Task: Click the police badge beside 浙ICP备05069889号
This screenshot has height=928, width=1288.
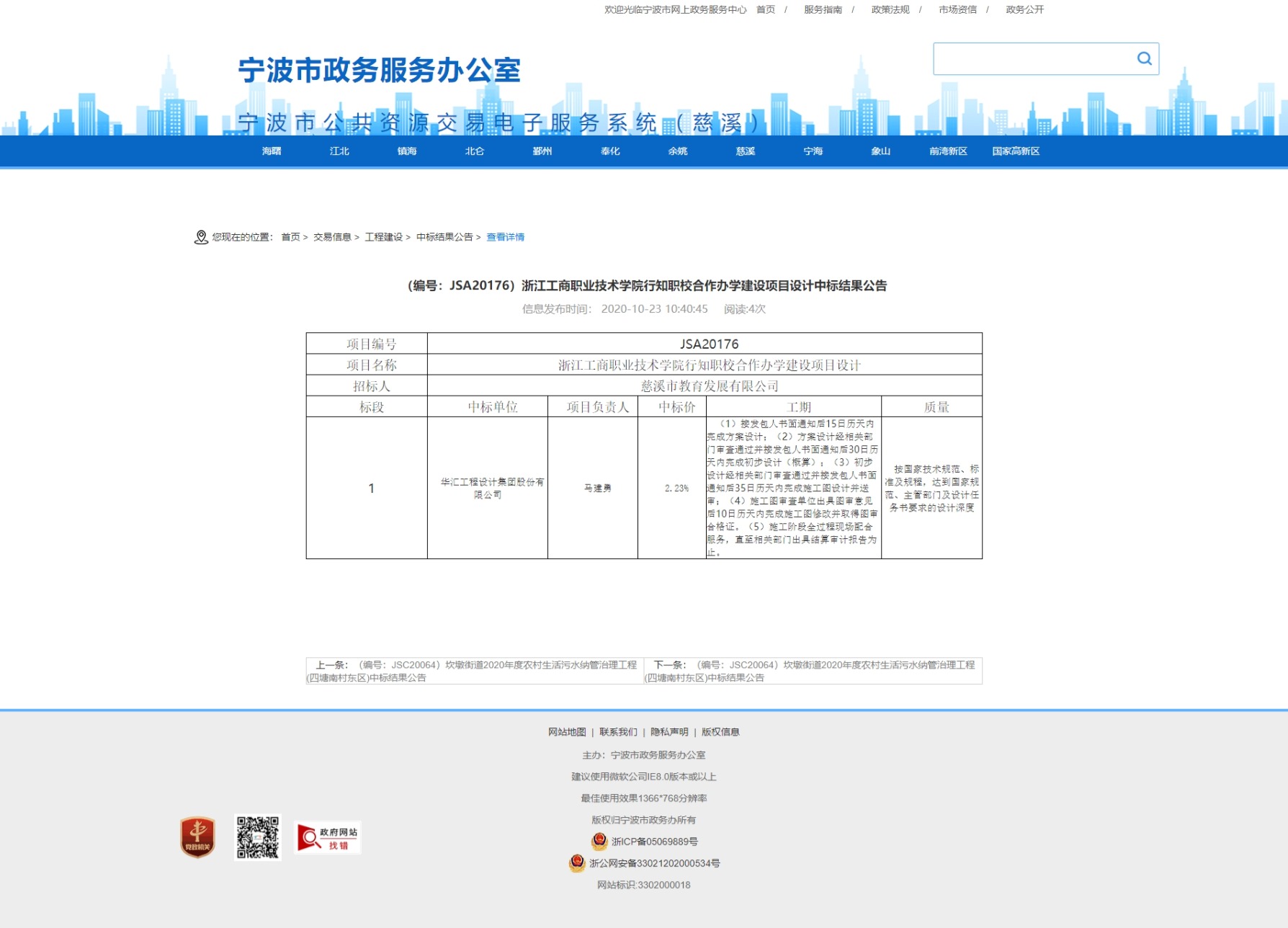Action: click(599, 841)
